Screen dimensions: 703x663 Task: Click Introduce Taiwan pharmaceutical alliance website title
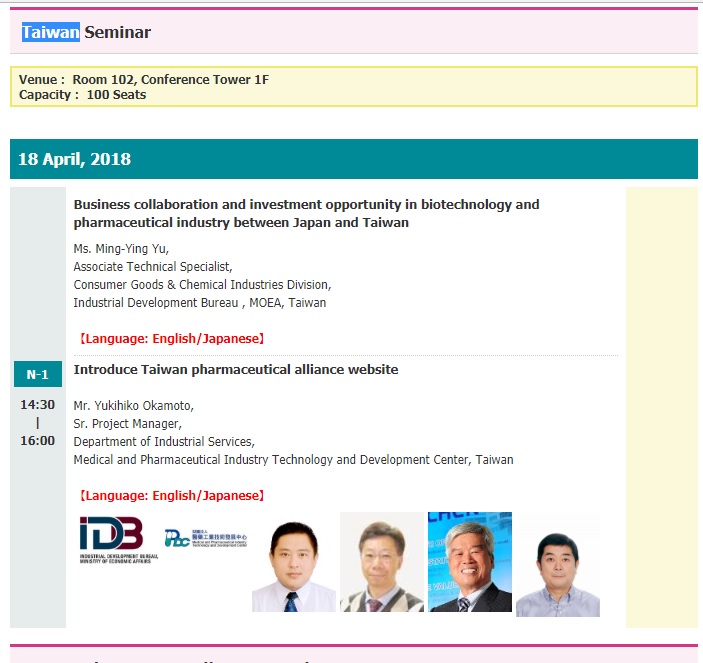236,369
